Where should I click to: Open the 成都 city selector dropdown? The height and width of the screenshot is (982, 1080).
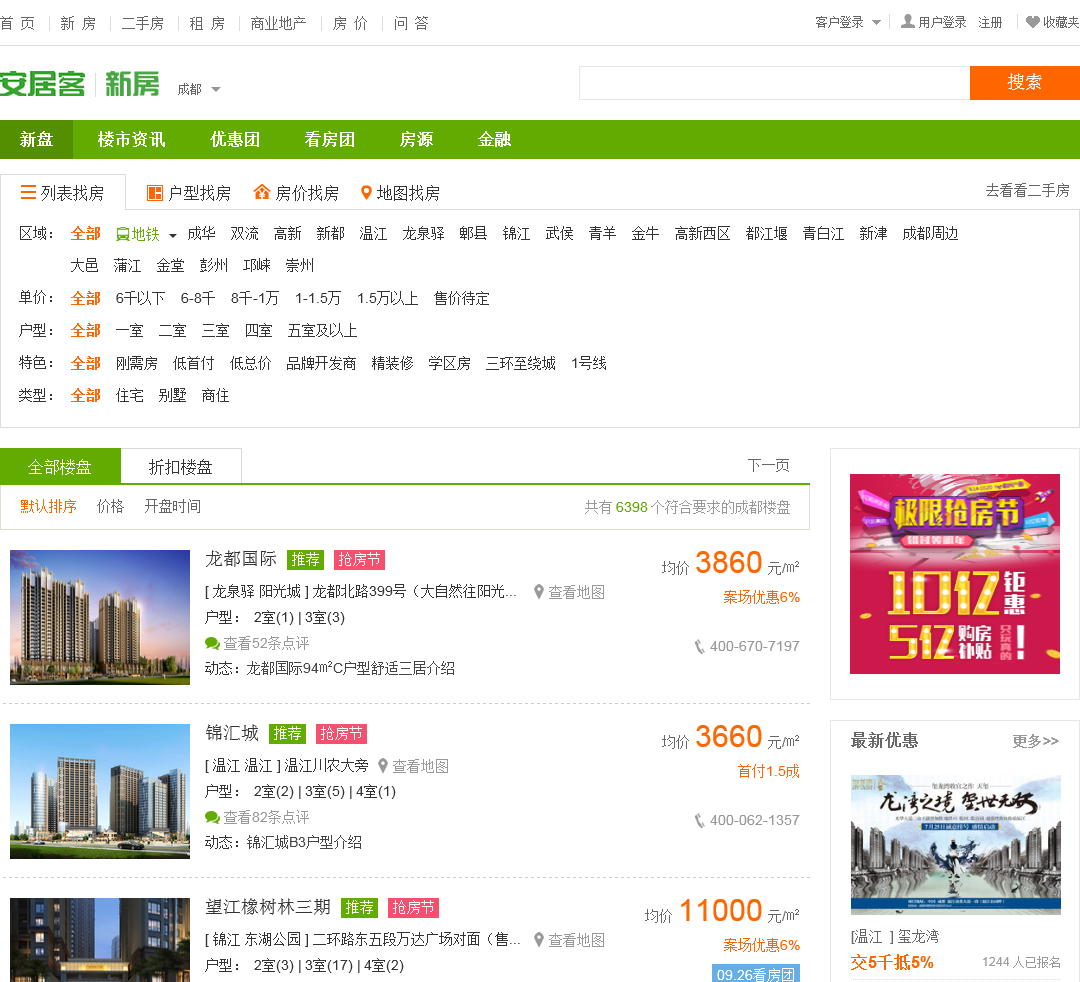(198, 90)
